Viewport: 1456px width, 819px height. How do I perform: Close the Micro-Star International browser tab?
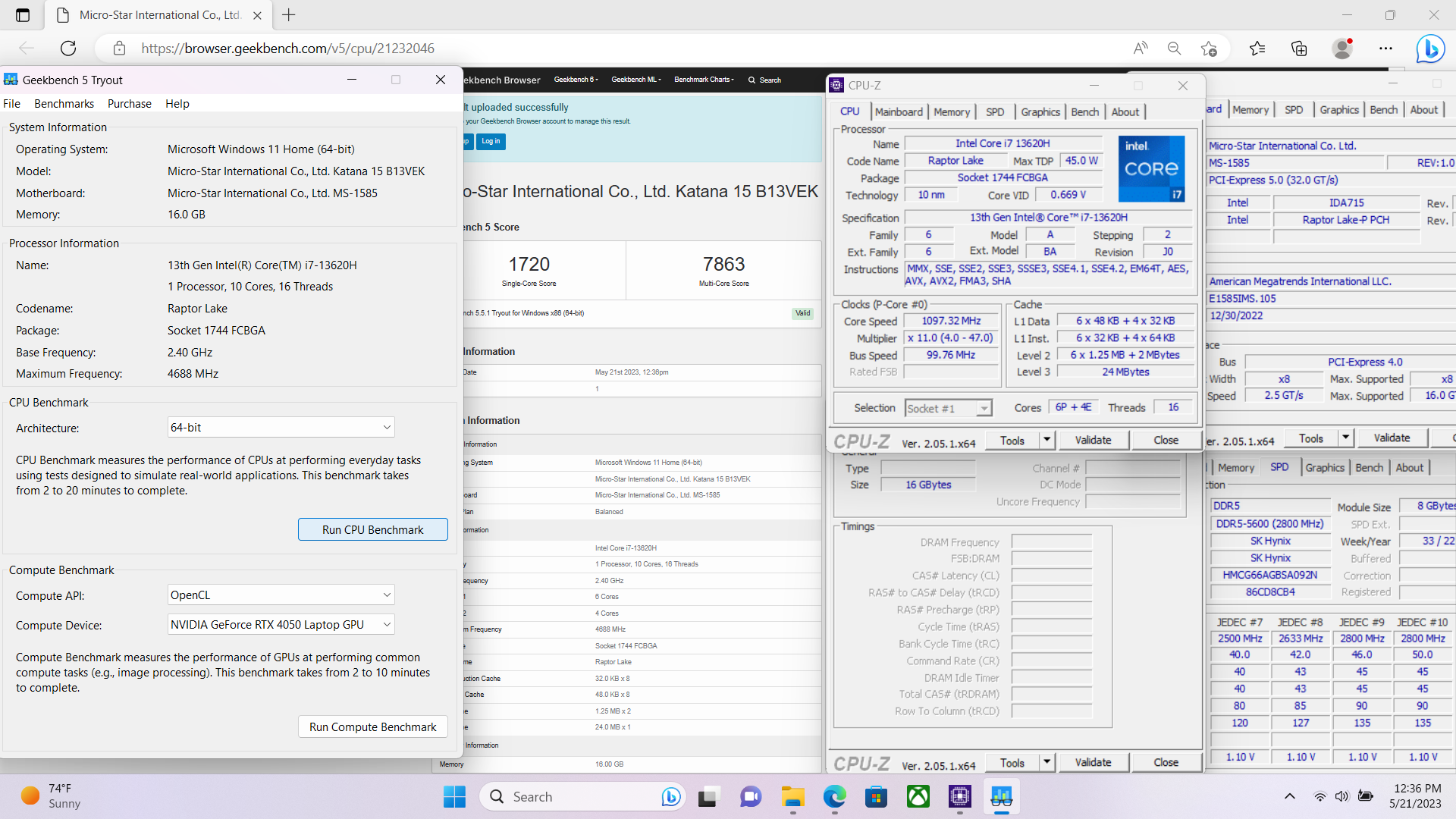pos(257,15)
